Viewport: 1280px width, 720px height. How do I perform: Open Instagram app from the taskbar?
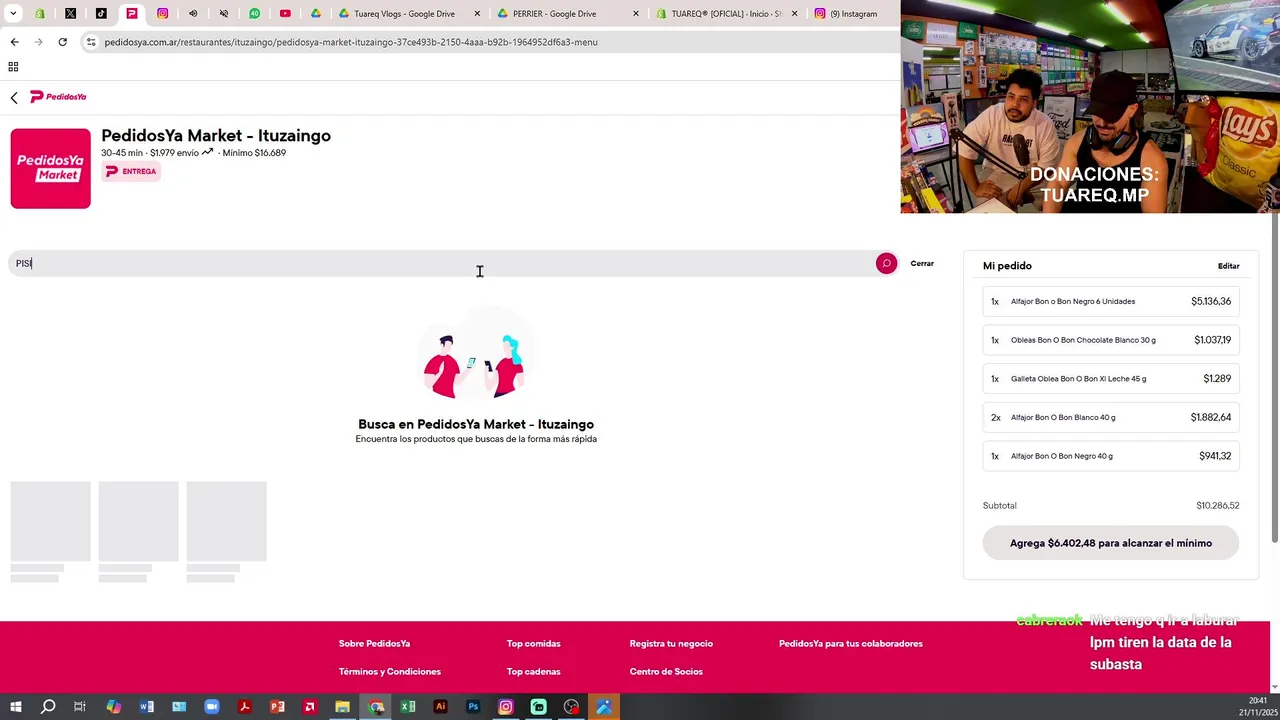pyautogui.click(x=505, y=707)
